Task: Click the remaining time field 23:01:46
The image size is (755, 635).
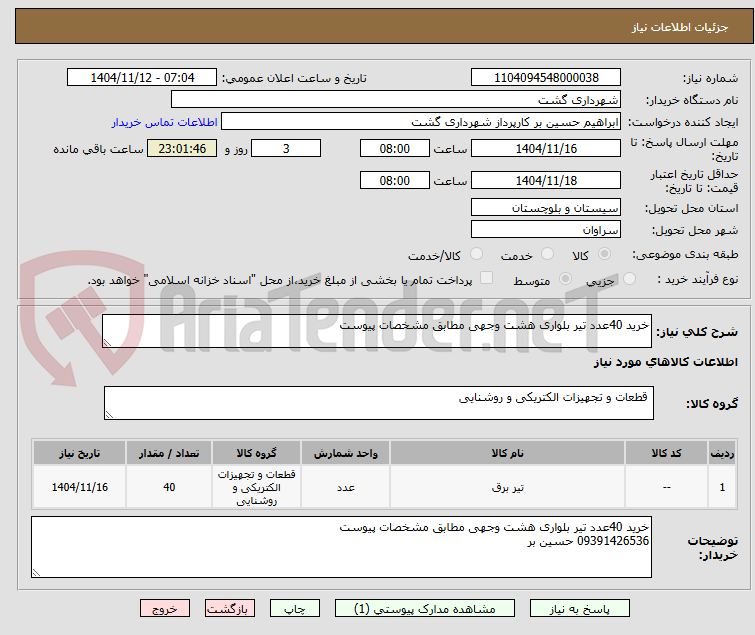Action: coord(182,148)
